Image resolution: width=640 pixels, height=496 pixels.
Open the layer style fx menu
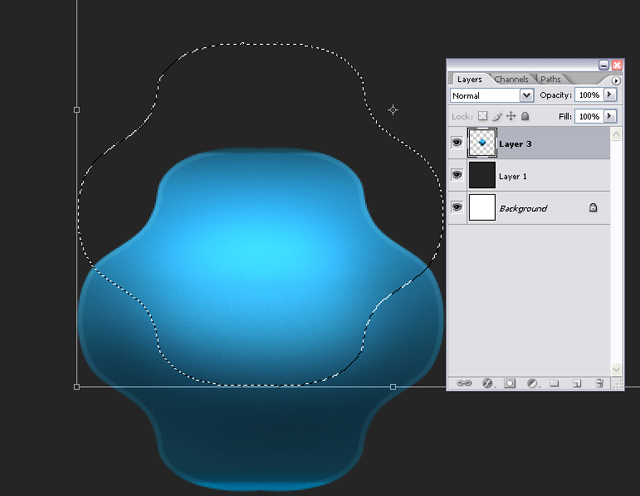point(487,383)
